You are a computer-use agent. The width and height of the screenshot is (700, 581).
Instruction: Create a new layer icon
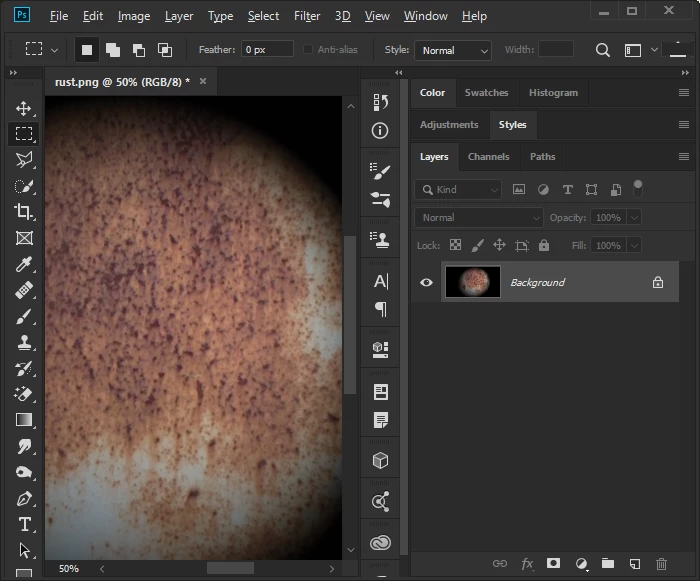pyautogui.click(x=634, y=565)
